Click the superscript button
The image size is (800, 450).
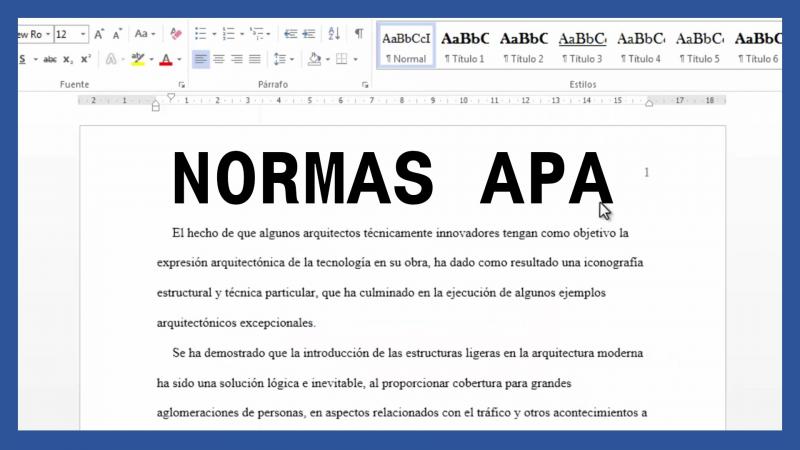click(85, 60)
